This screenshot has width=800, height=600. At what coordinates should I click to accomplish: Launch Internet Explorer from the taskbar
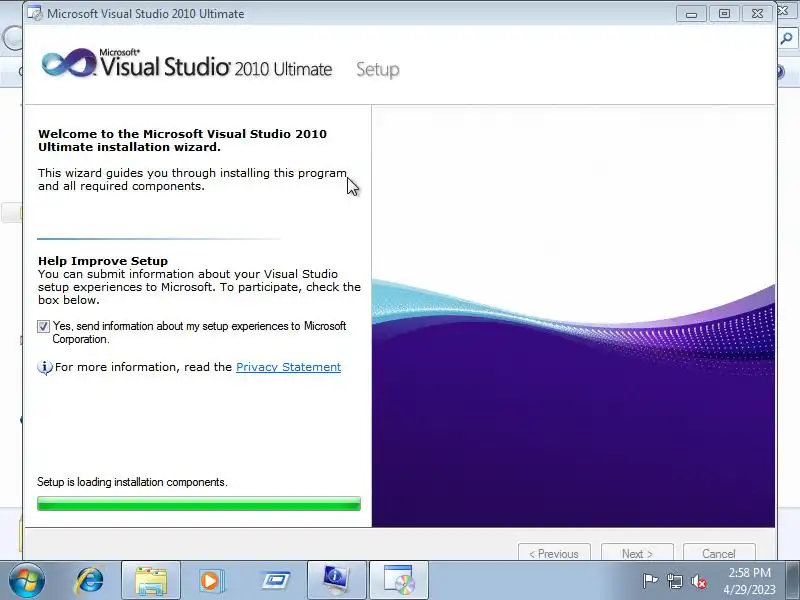(89, 581)
